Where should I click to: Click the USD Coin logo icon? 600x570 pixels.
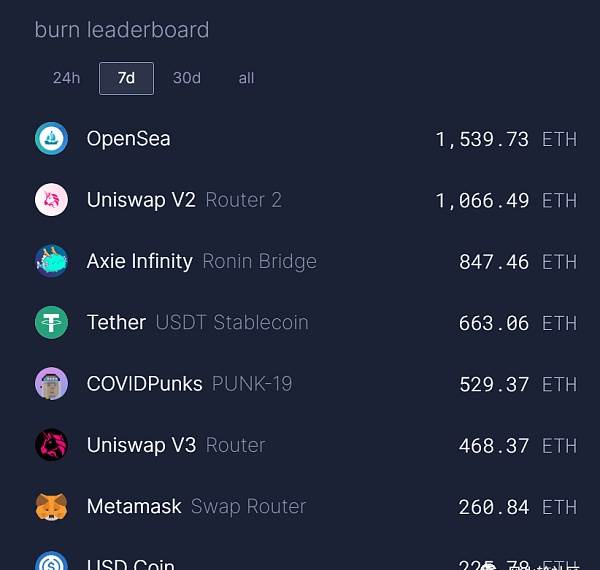pyautogui.click(x=51, y=561)
